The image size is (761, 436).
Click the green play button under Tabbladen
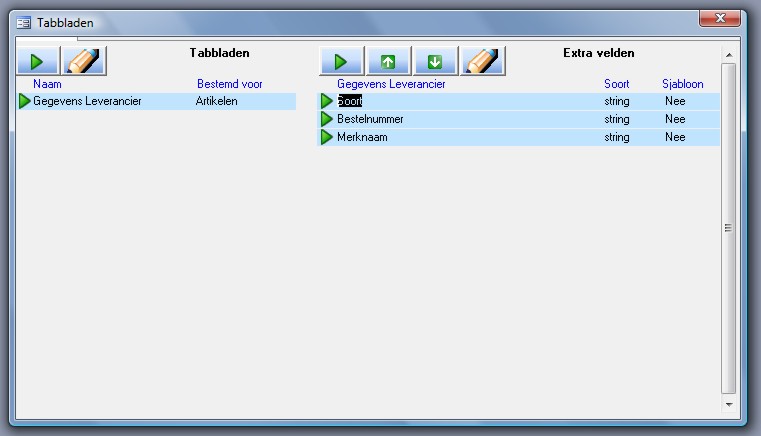point(37,61)
